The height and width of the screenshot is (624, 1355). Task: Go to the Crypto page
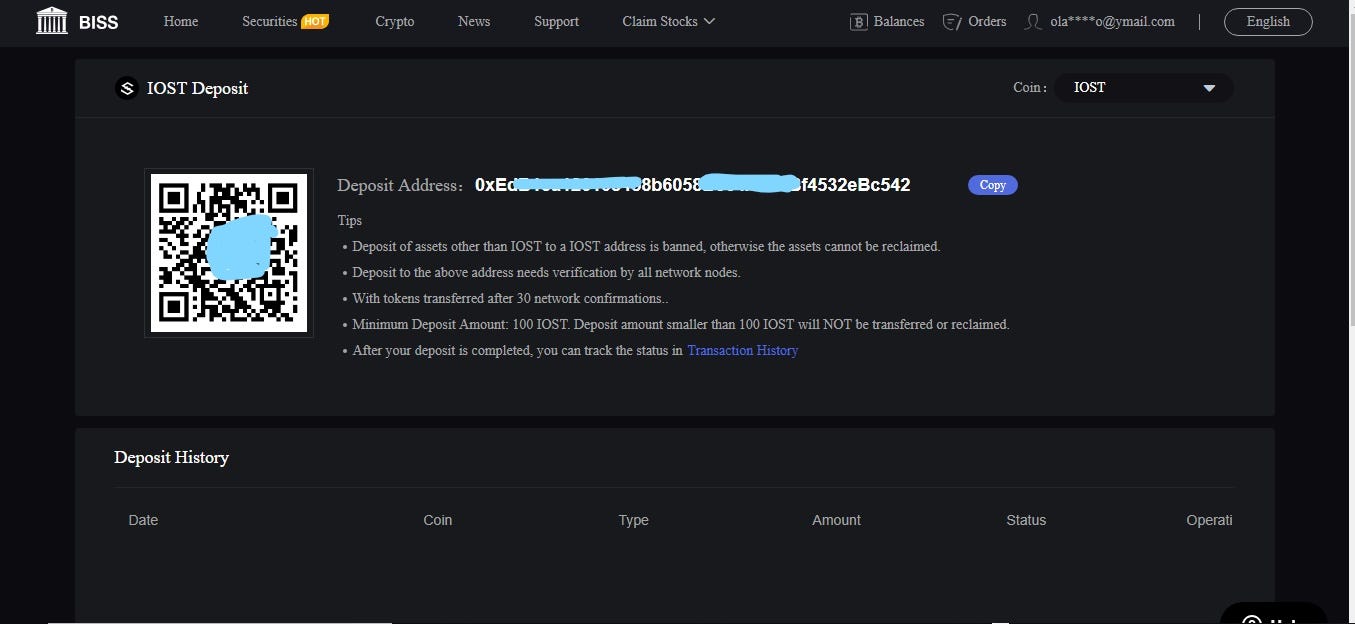coord(395,21)
